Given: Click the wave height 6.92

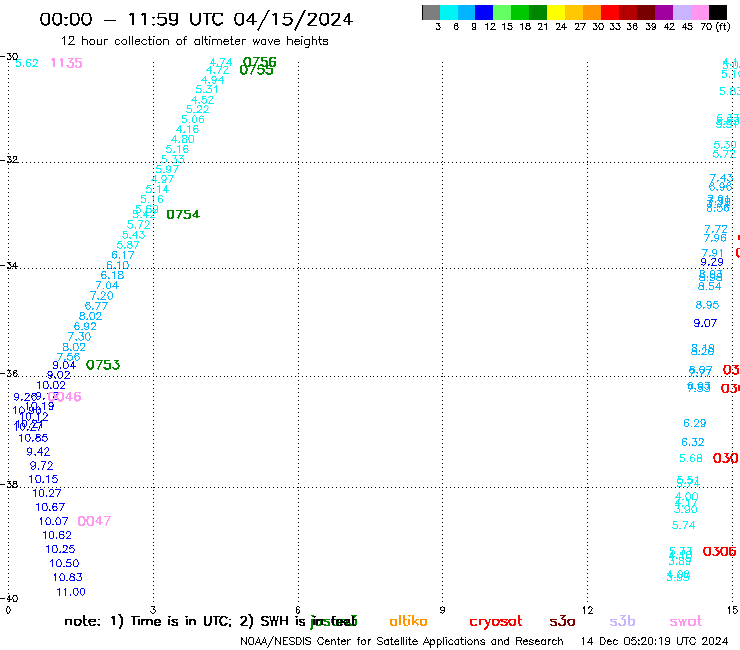Looking at the screenshot, I should pyautogui.click(x=85, y=326).
